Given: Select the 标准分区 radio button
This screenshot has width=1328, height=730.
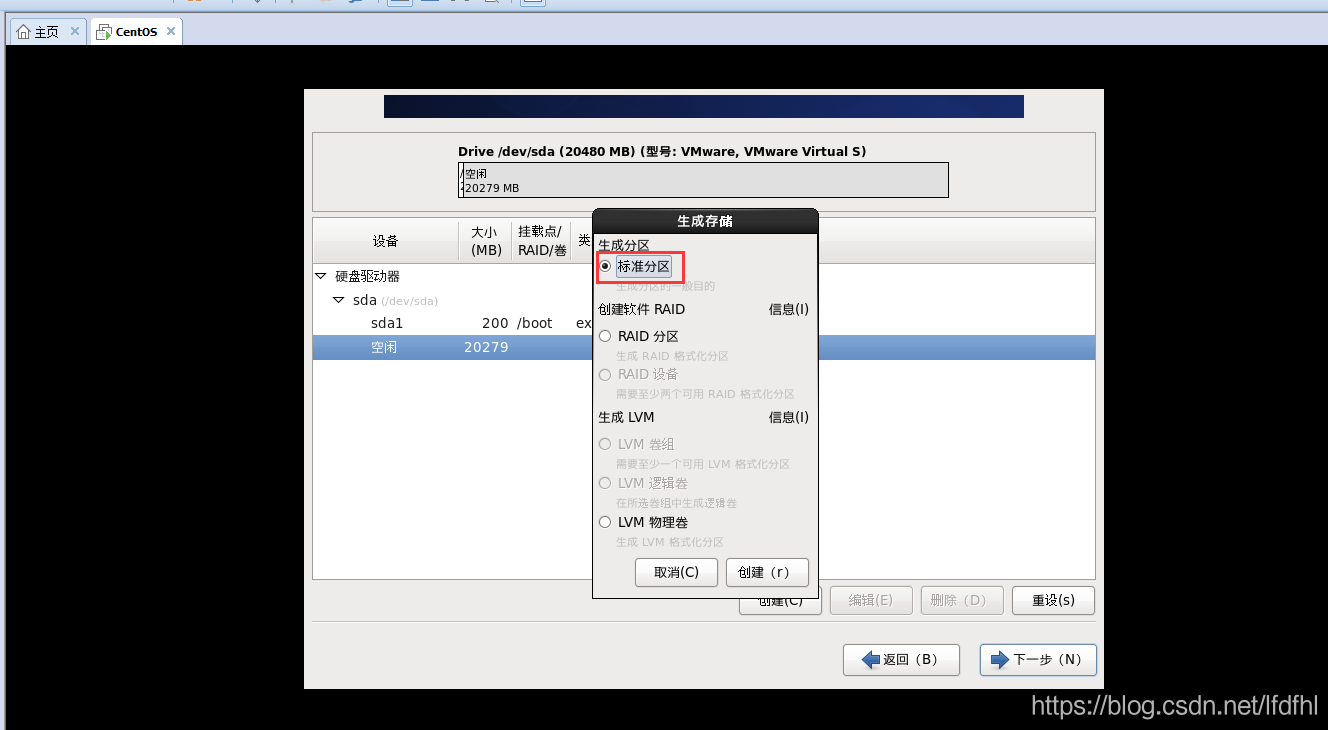Looking at the screenshot, I should coord(605,266).
